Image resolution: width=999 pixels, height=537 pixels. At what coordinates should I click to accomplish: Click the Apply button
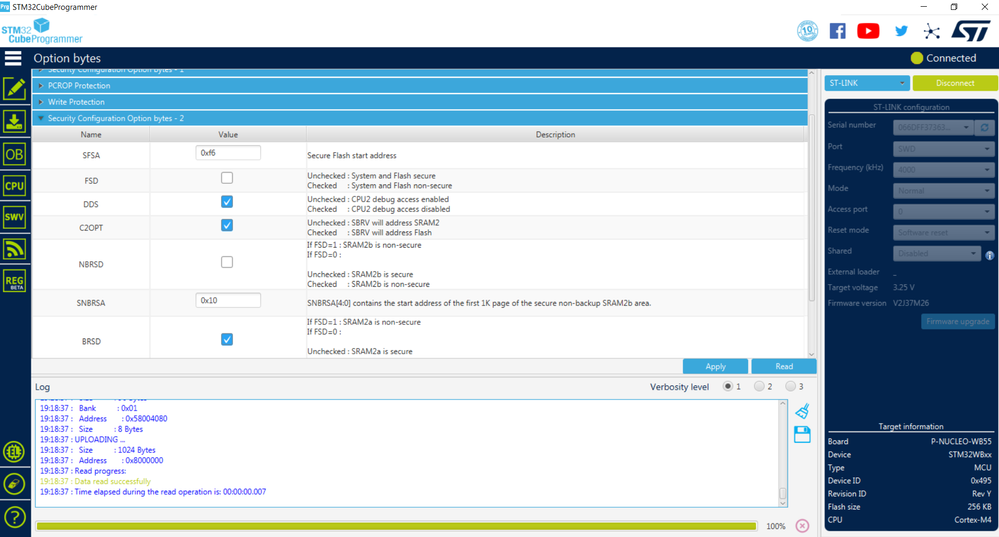point(715,366)
